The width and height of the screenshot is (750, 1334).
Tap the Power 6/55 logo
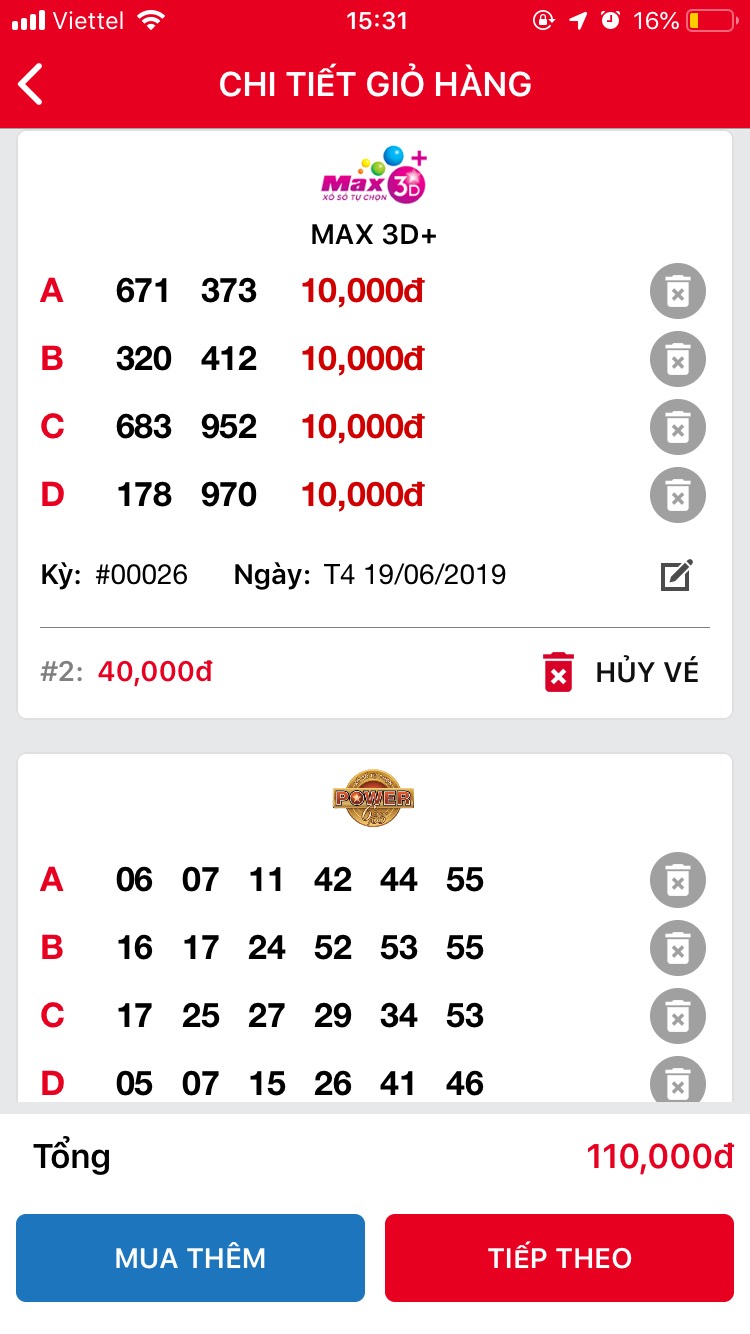374,798
